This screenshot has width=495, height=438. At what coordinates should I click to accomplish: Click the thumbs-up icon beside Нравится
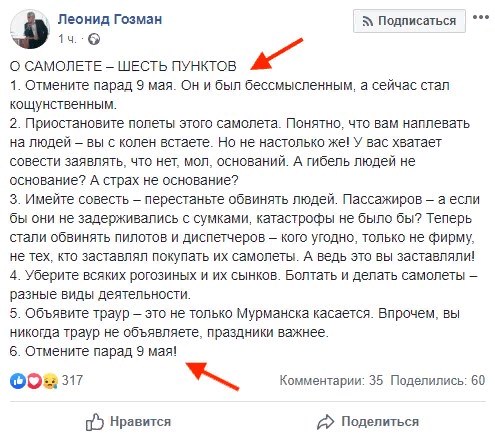(x=95, y=422)
